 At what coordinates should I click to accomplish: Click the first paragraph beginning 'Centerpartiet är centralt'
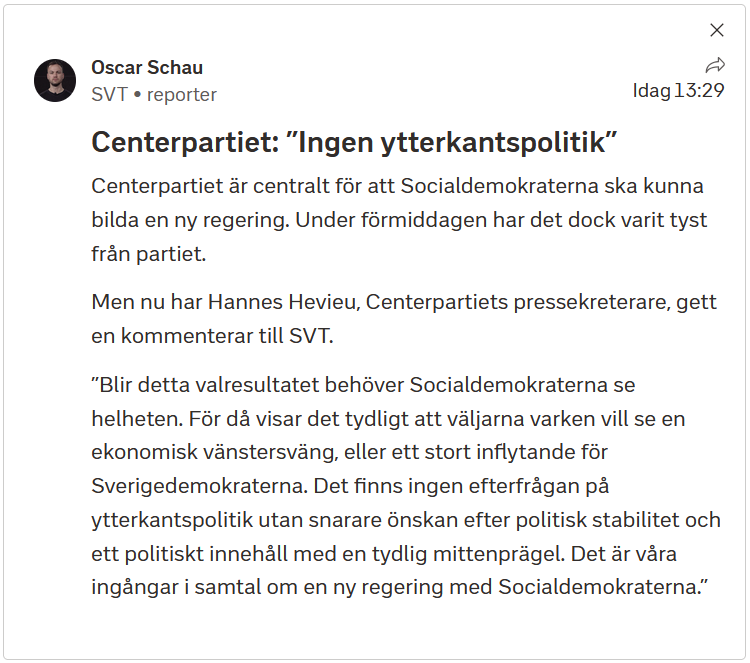point(399,220)
